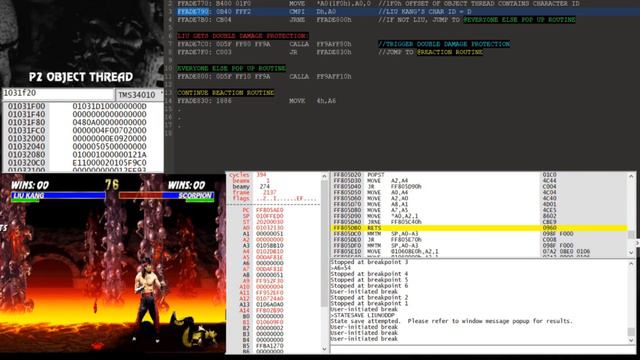The height and width of the screenshot is (360, 640).
Task: Click the console log scrollbar thumb
Action: click(x=631, y=331)
